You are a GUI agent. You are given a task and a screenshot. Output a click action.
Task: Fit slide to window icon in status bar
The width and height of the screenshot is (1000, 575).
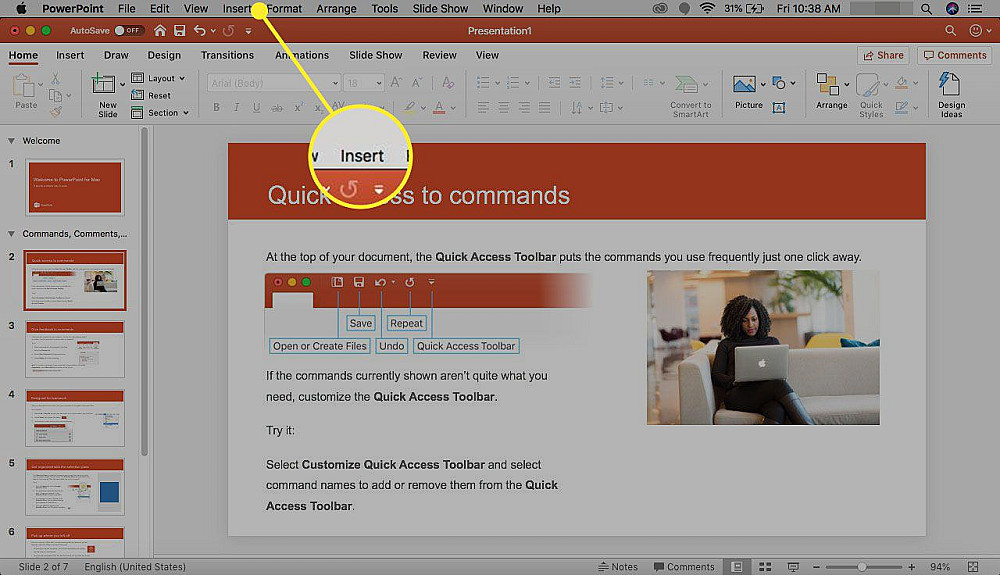973,567
